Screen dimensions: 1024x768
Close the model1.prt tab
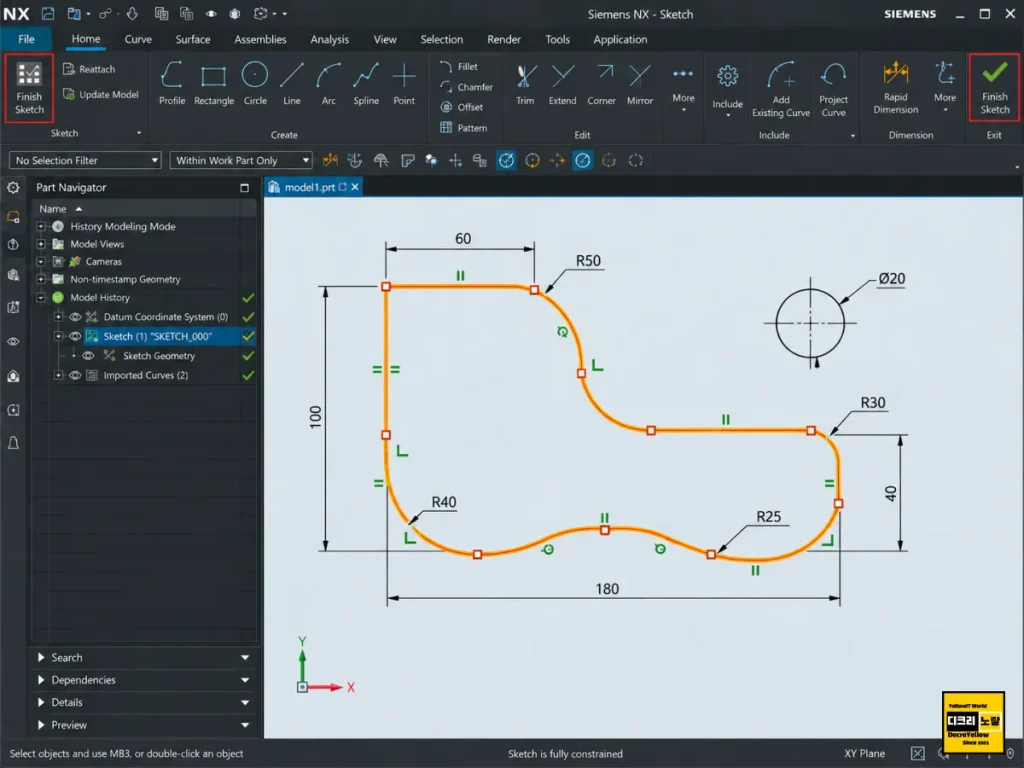[x=355, y=187]
